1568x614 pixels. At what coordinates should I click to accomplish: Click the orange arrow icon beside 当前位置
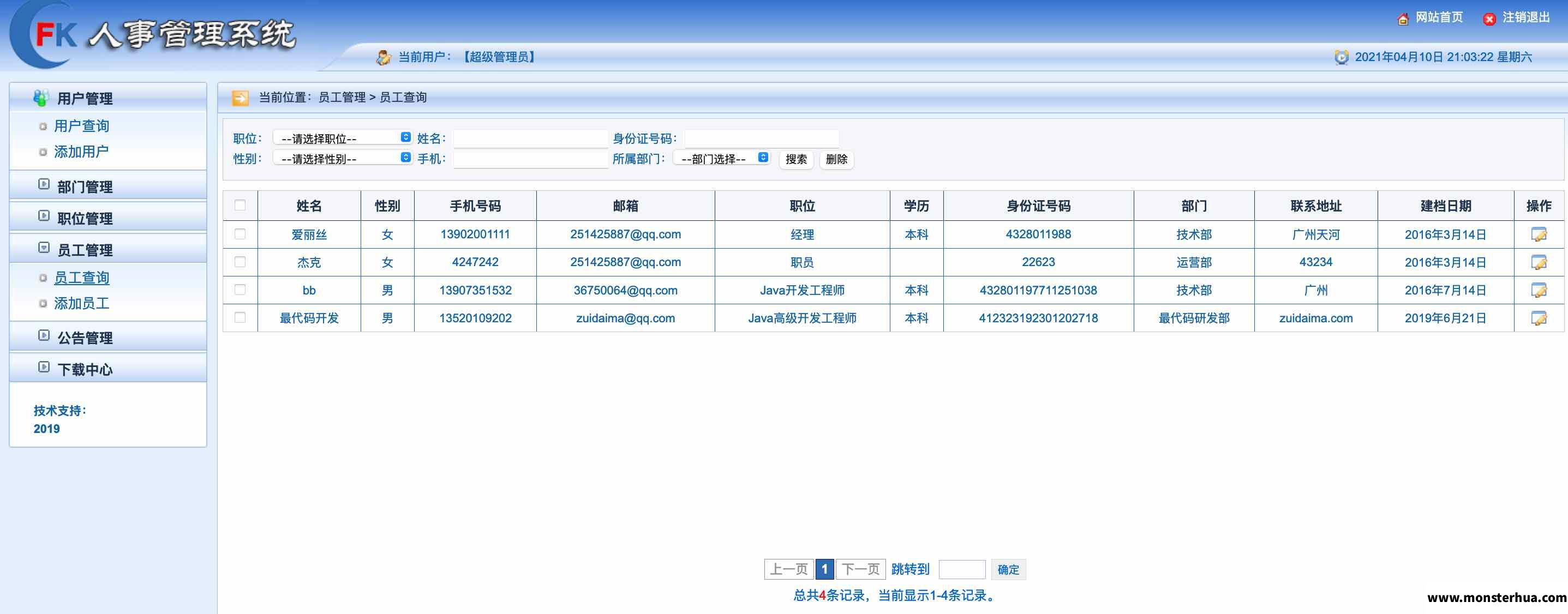[241, 98]
